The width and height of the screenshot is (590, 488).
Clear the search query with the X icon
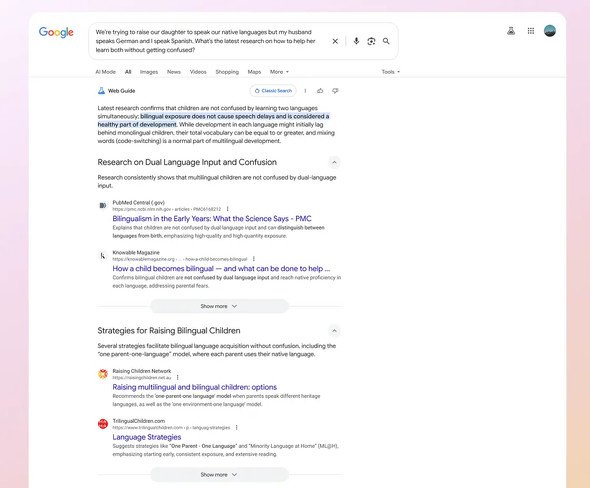point(335,41)
